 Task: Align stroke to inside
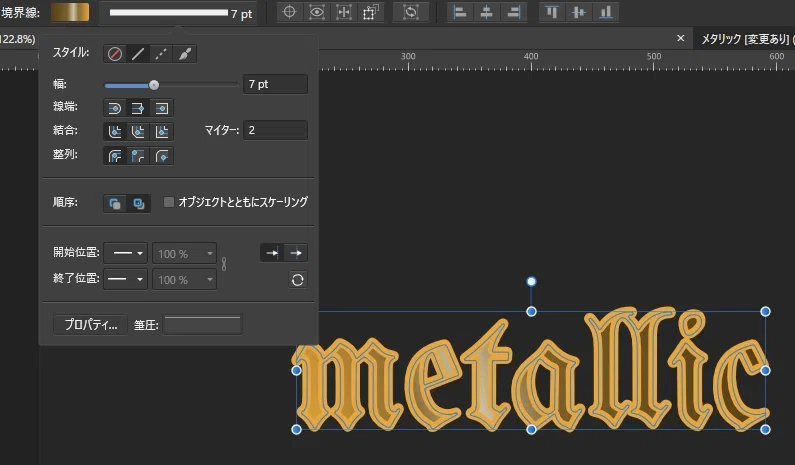point(138,156)
